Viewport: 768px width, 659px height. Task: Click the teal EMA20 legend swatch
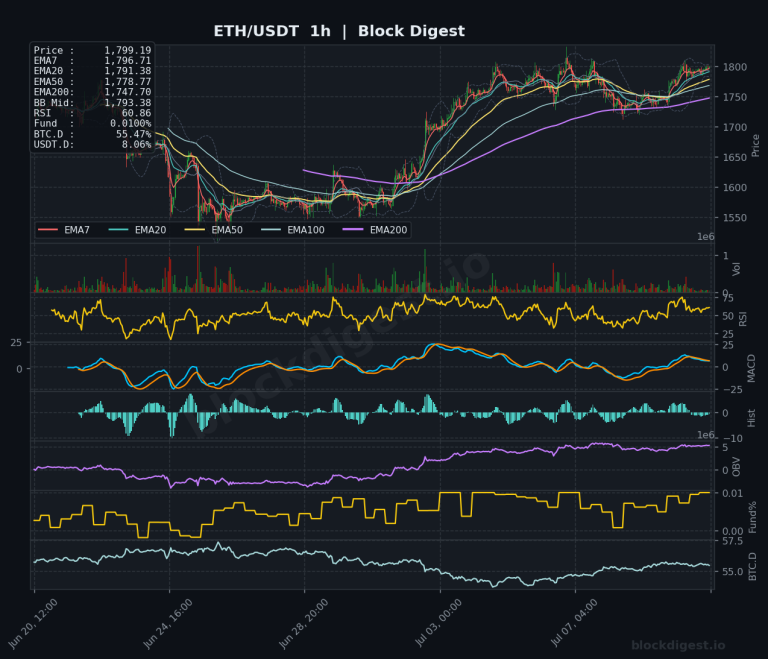pos(119,230)
